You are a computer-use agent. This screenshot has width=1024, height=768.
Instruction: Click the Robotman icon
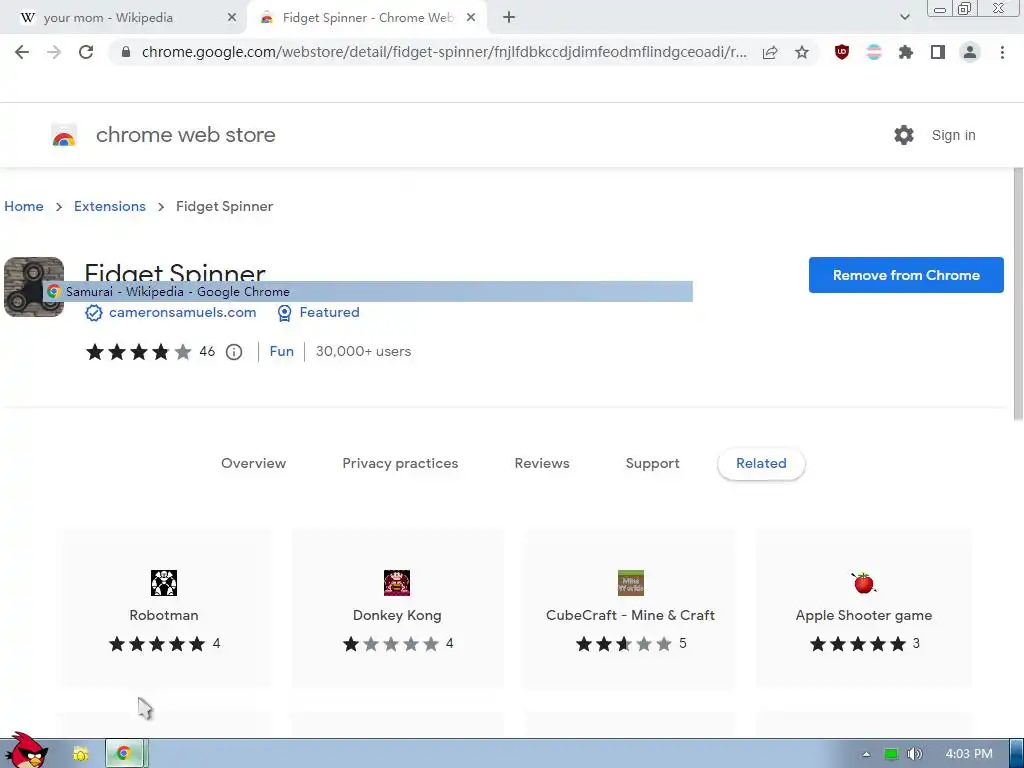coord(164,583)
